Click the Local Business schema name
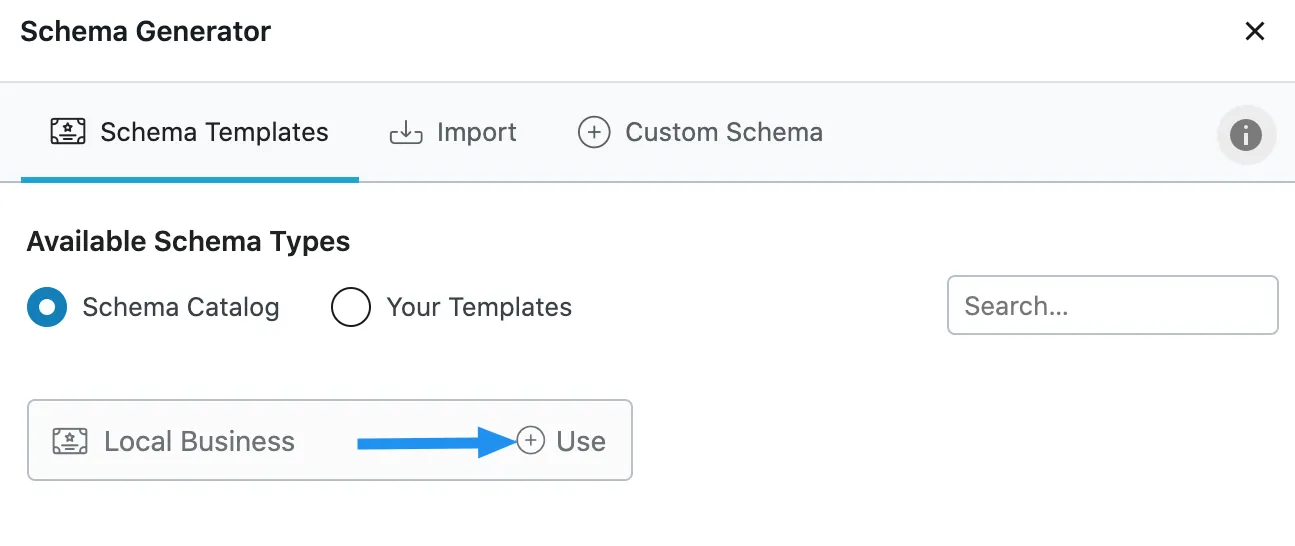1295x546 pixels. [199, 441]
